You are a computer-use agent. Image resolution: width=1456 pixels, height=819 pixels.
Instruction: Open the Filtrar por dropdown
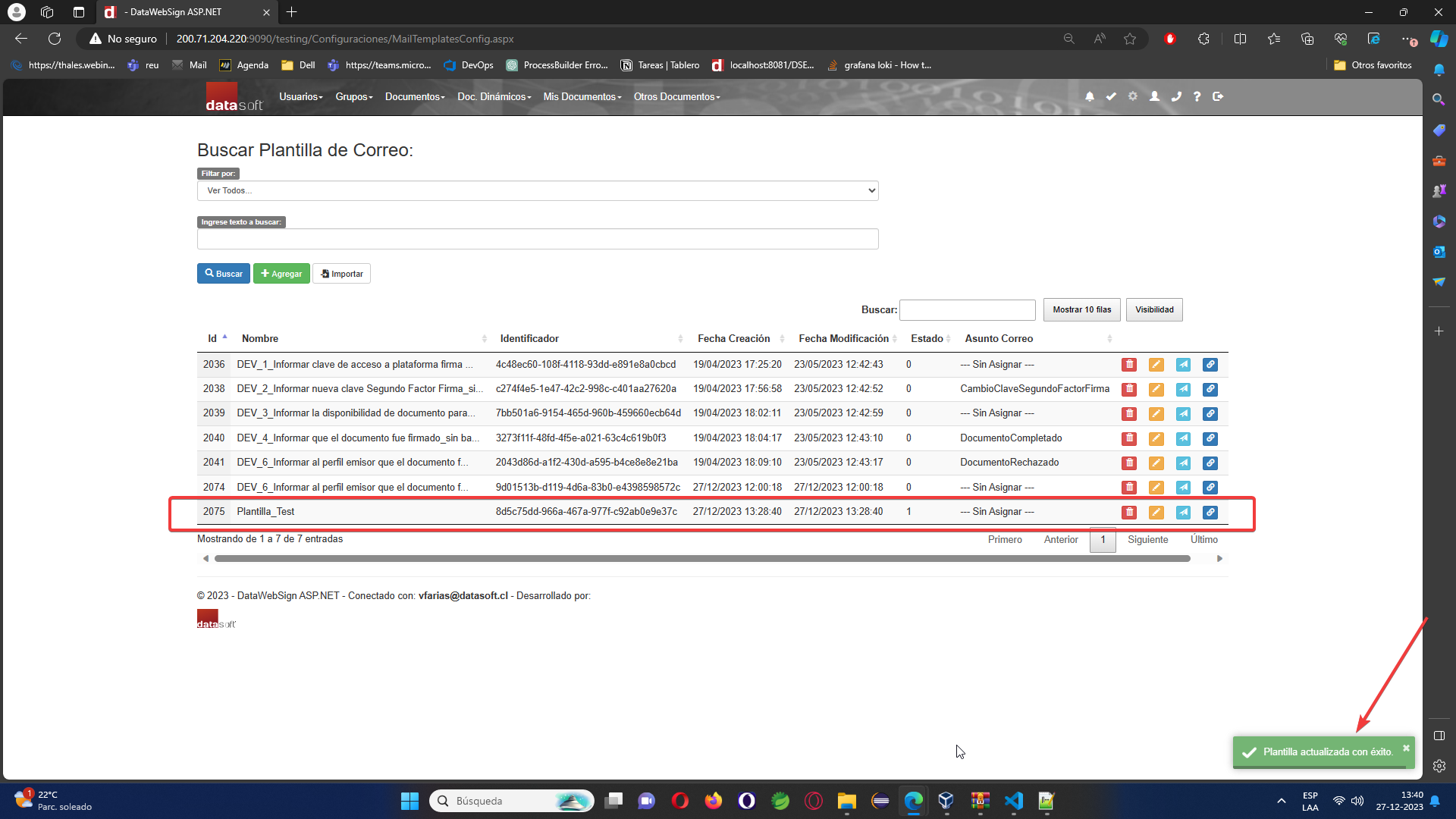[x=538, y=190]
